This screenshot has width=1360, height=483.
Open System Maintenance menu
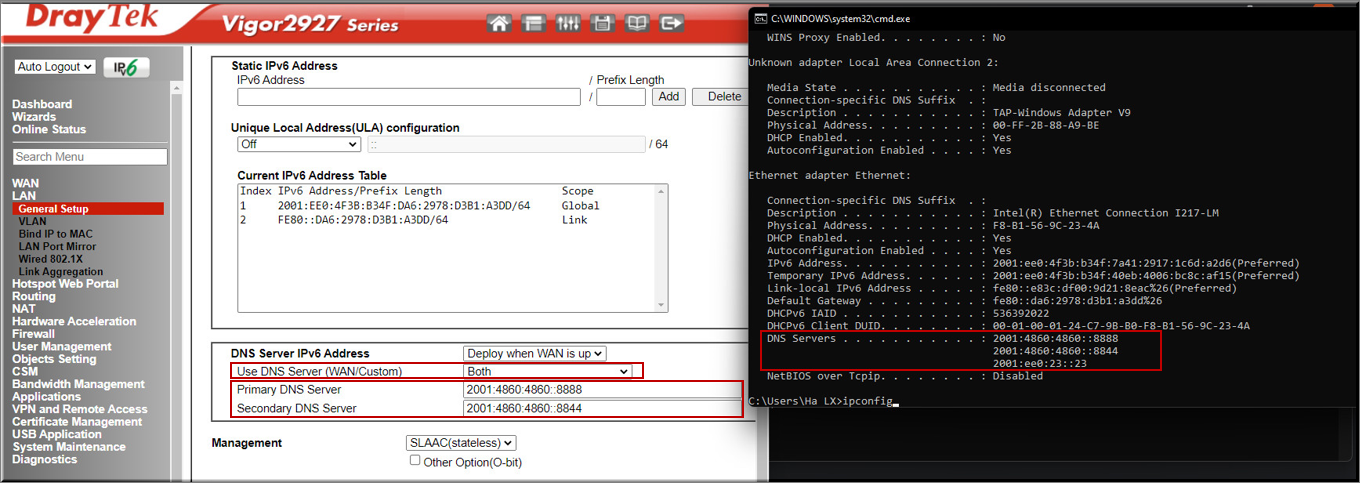[x=69, y=447]
